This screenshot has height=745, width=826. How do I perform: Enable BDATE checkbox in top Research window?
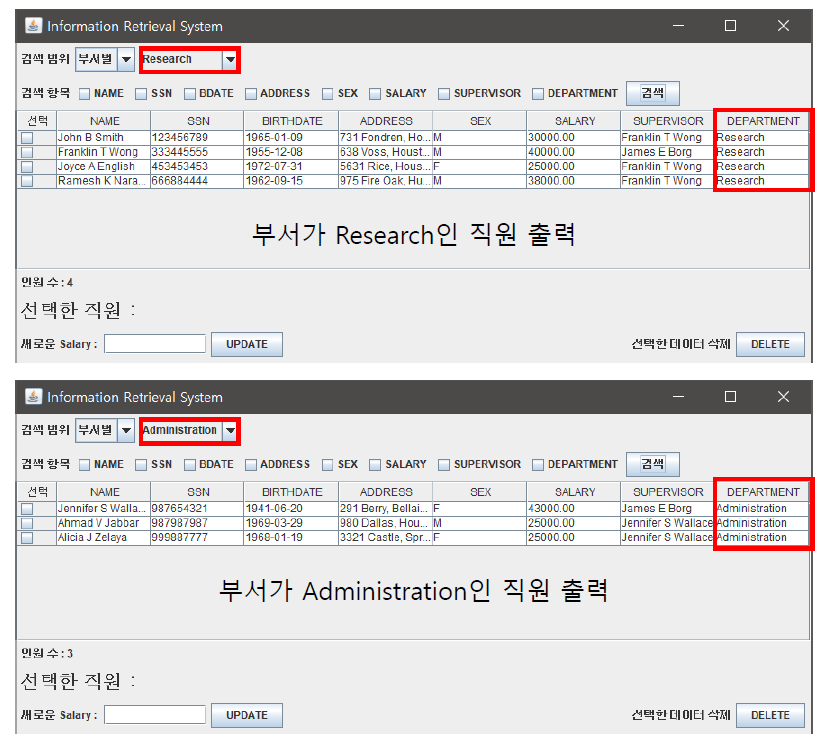[x=190, y=94]
